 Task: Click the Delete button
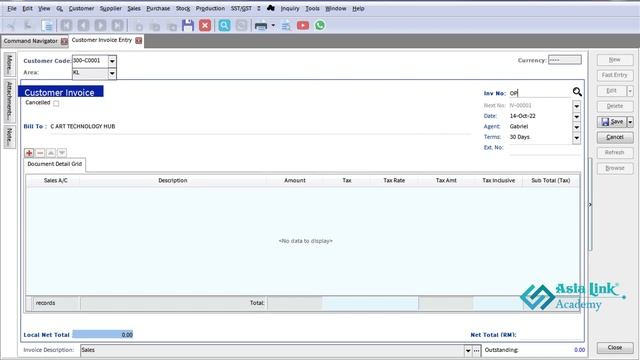point(615,106)
